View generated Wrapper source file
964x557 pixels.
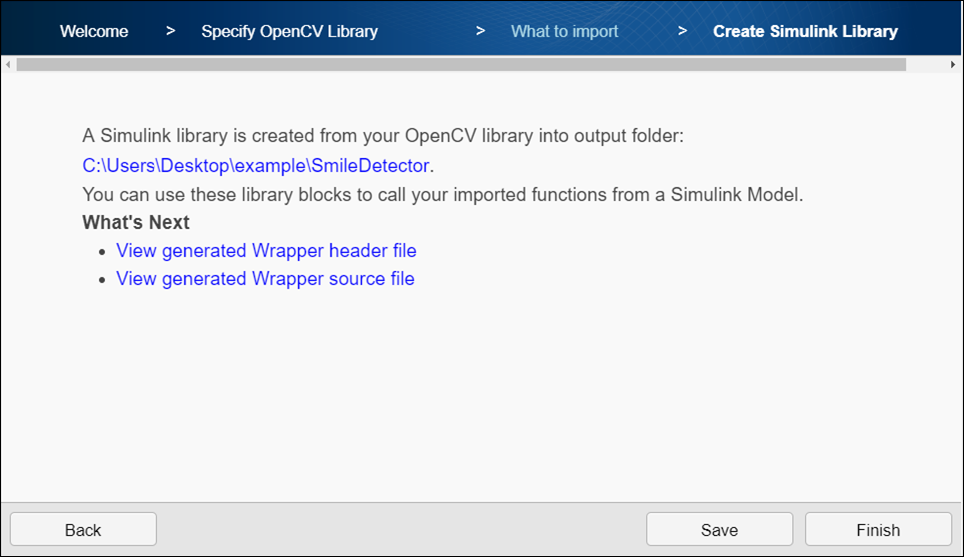(x=265, y=279)
